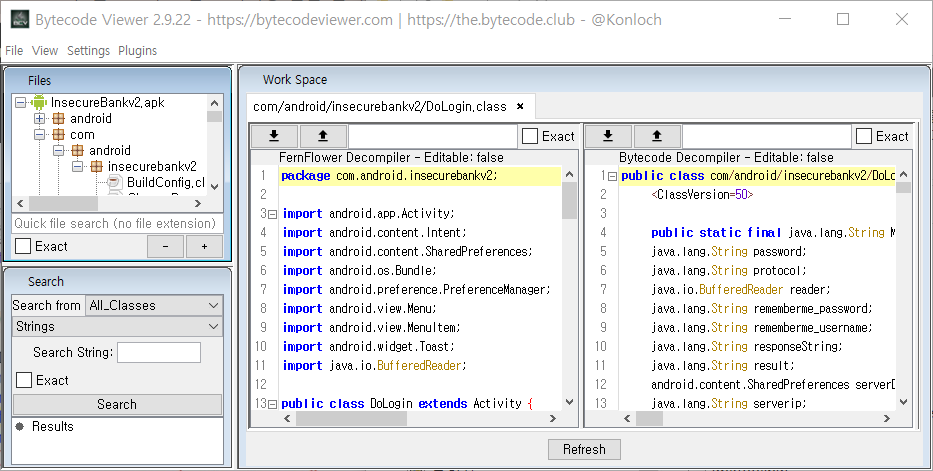
Task: Click the Results label in the Search panel
Action: tap(52, 426)
